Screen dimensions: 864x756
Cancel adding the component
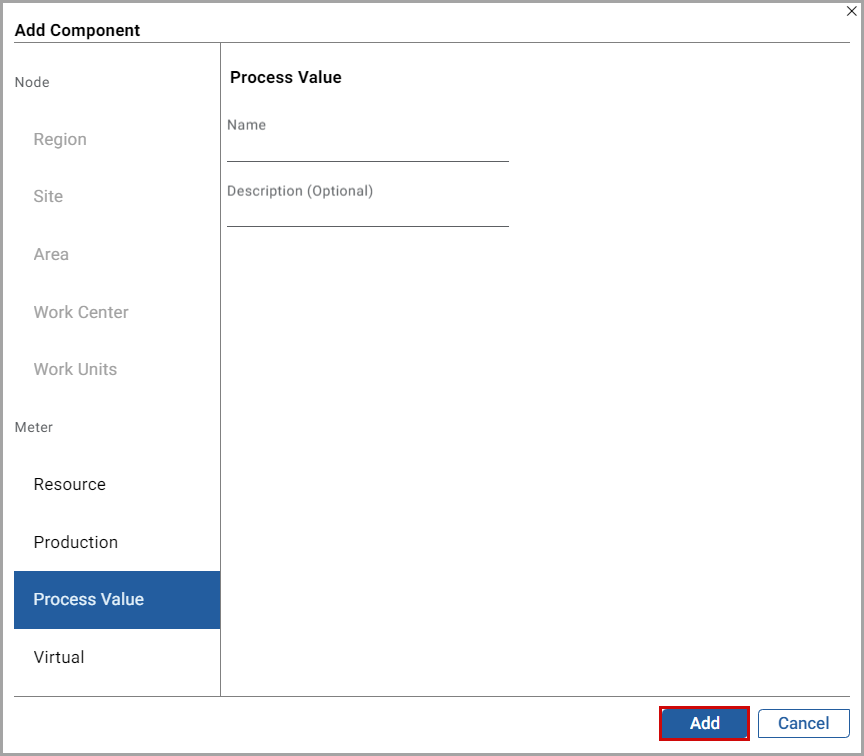pyautogui.click(x=803, y=723)
